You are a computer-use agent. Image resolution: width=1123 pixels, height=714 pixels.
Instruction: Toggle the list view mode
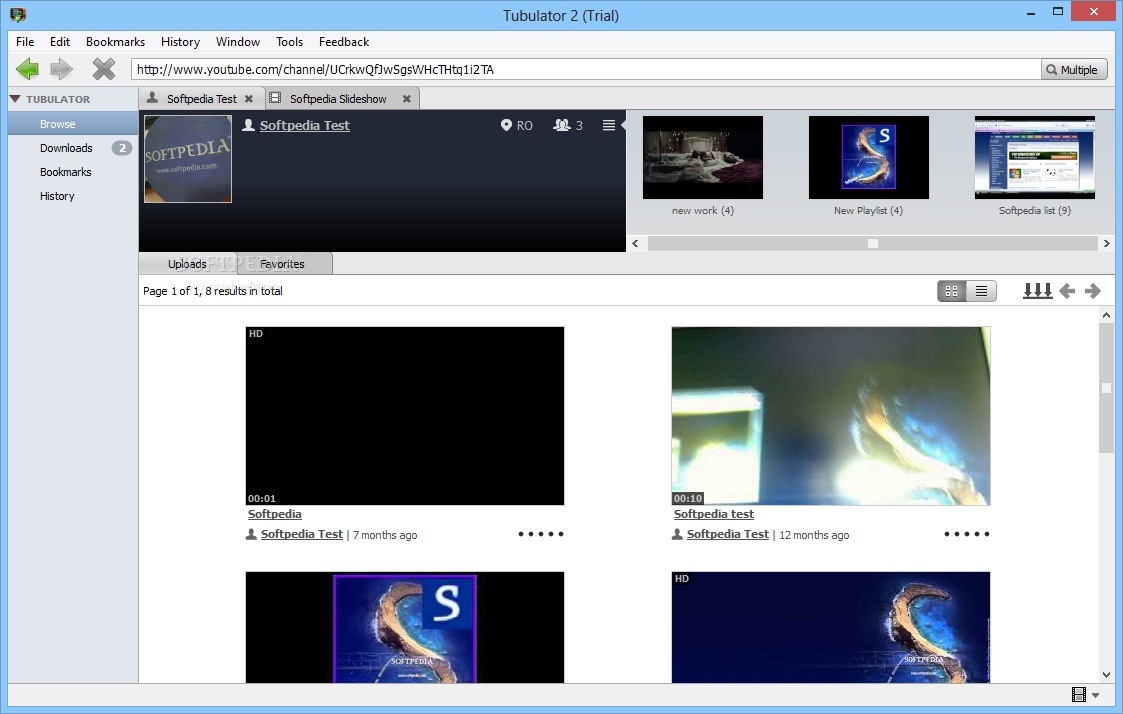pos(981,291)
